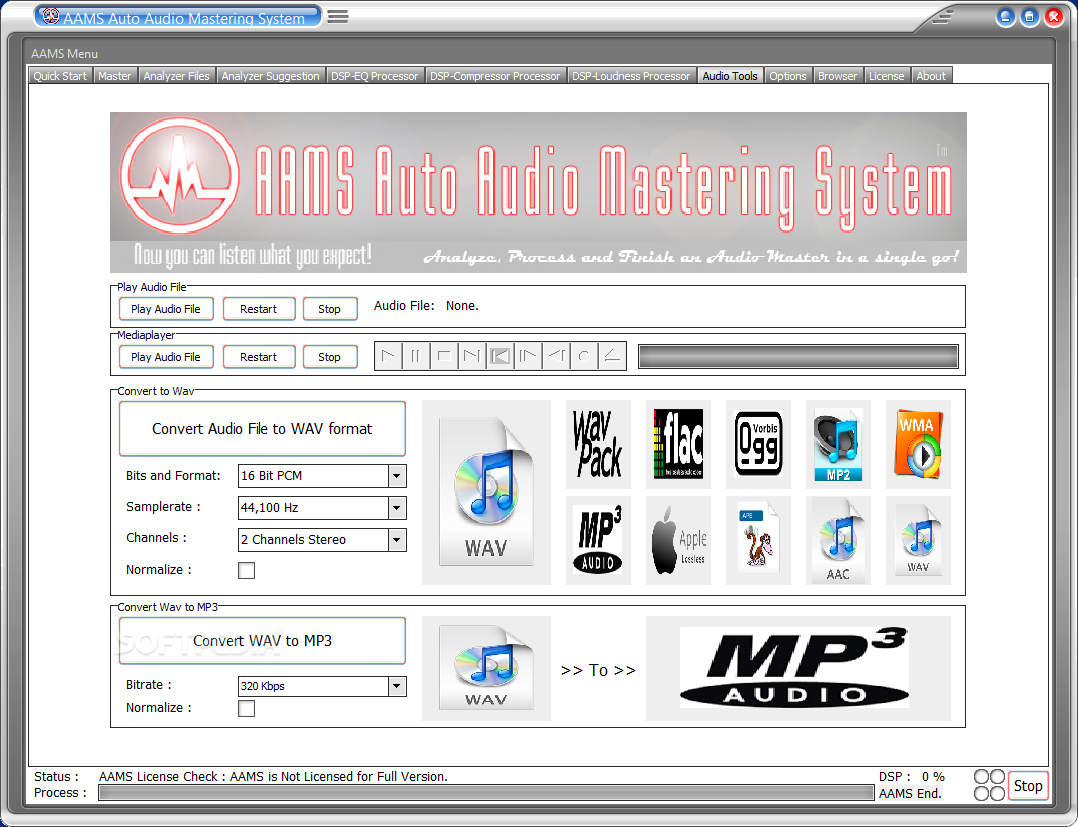Click the Apple Lossless format icon
Screen dimensions: 1078x827
pos(678,540)
